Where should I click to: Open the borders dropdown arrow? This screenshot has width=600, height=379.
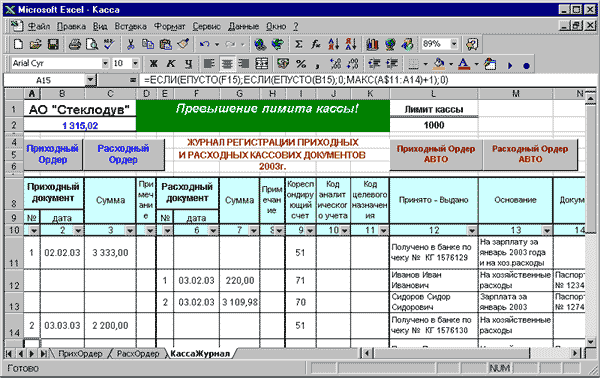pyautogui.click(x=425, y=64)
